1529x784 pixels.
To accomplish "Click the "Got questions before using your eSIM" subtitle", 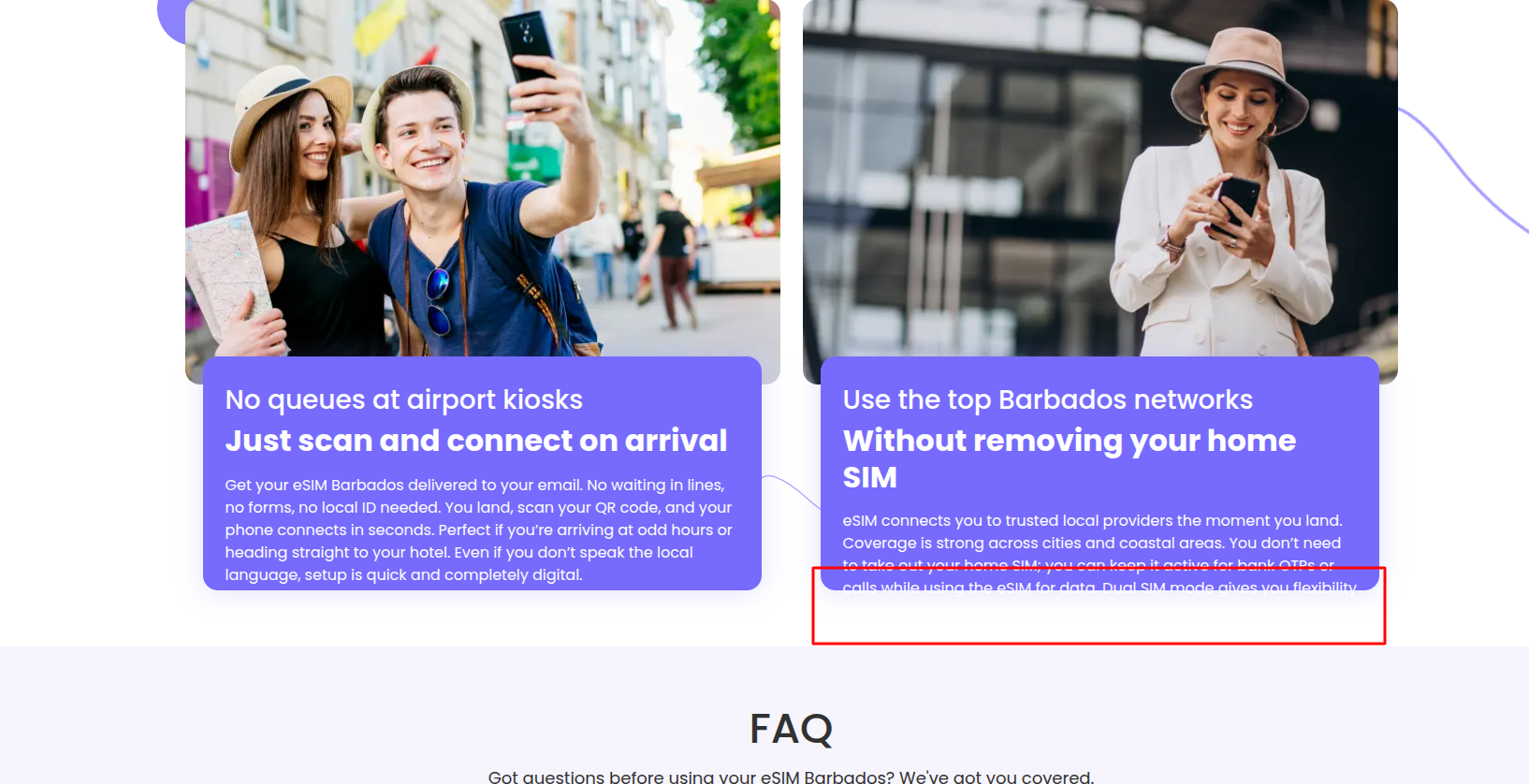I will click(x=791, y=777).
